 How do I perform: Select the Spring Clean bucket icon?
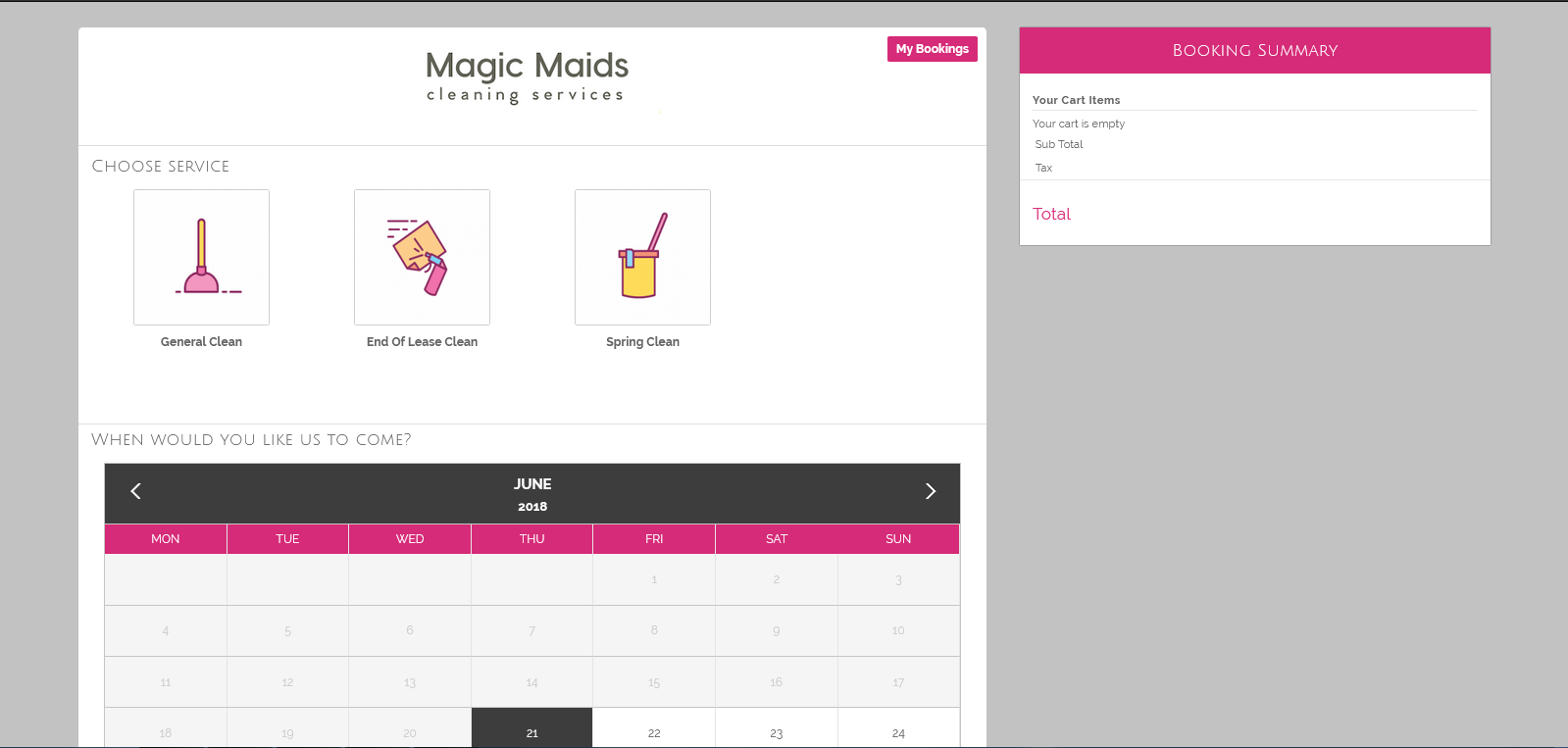pos(642,257)
